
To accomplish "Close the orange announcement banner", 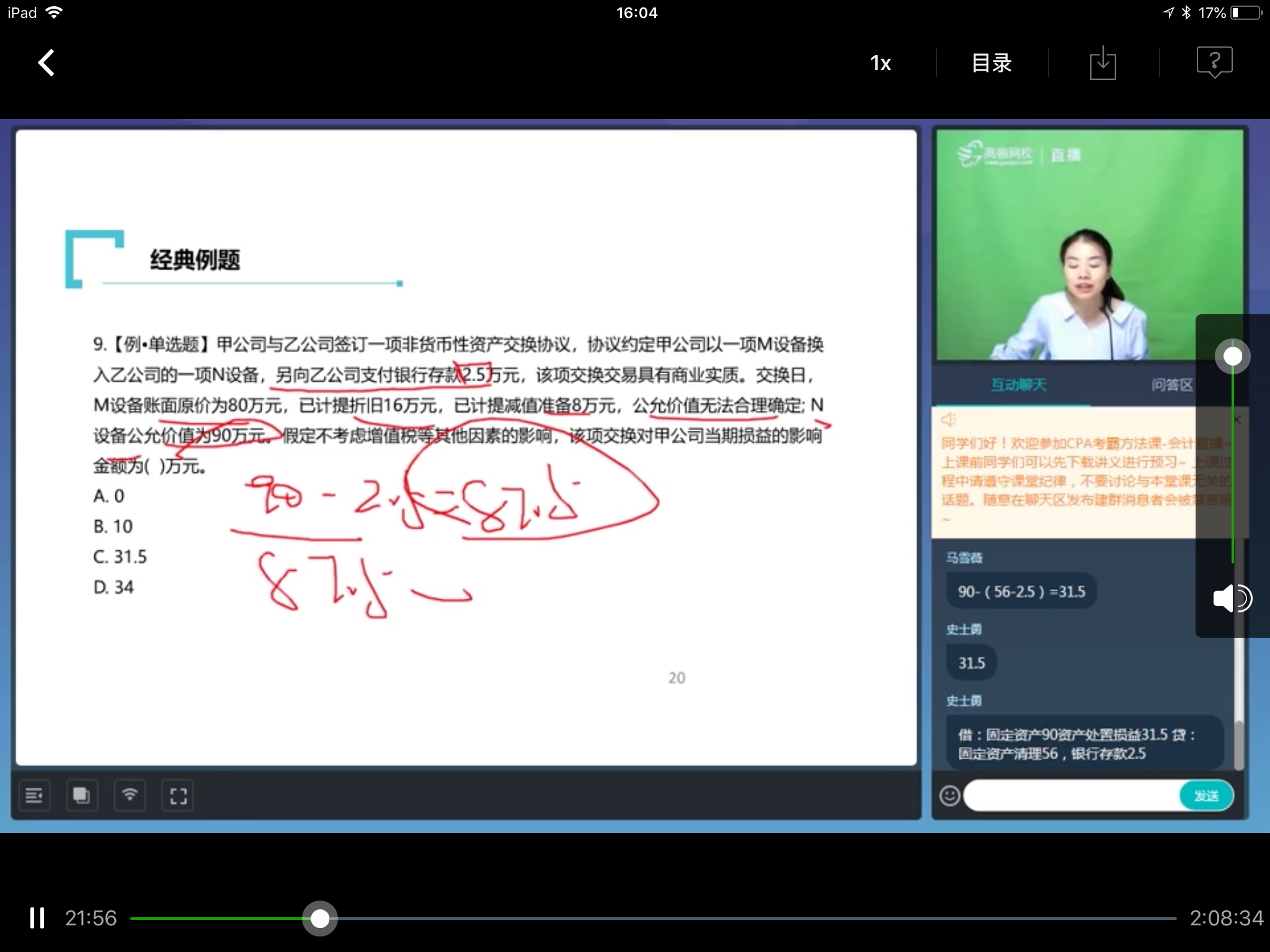I will point(1238,419).
